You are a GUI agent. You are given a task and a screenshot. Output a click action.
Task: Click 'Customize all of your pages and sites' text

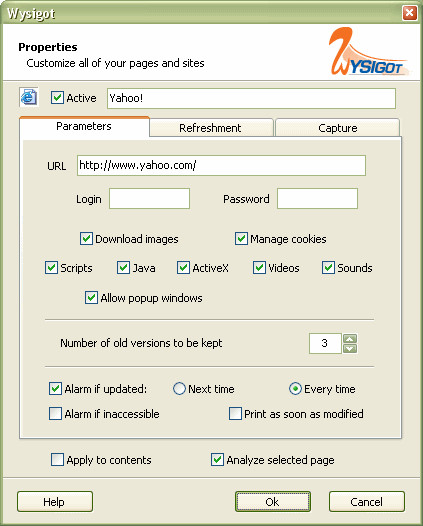tap(115, 63)
